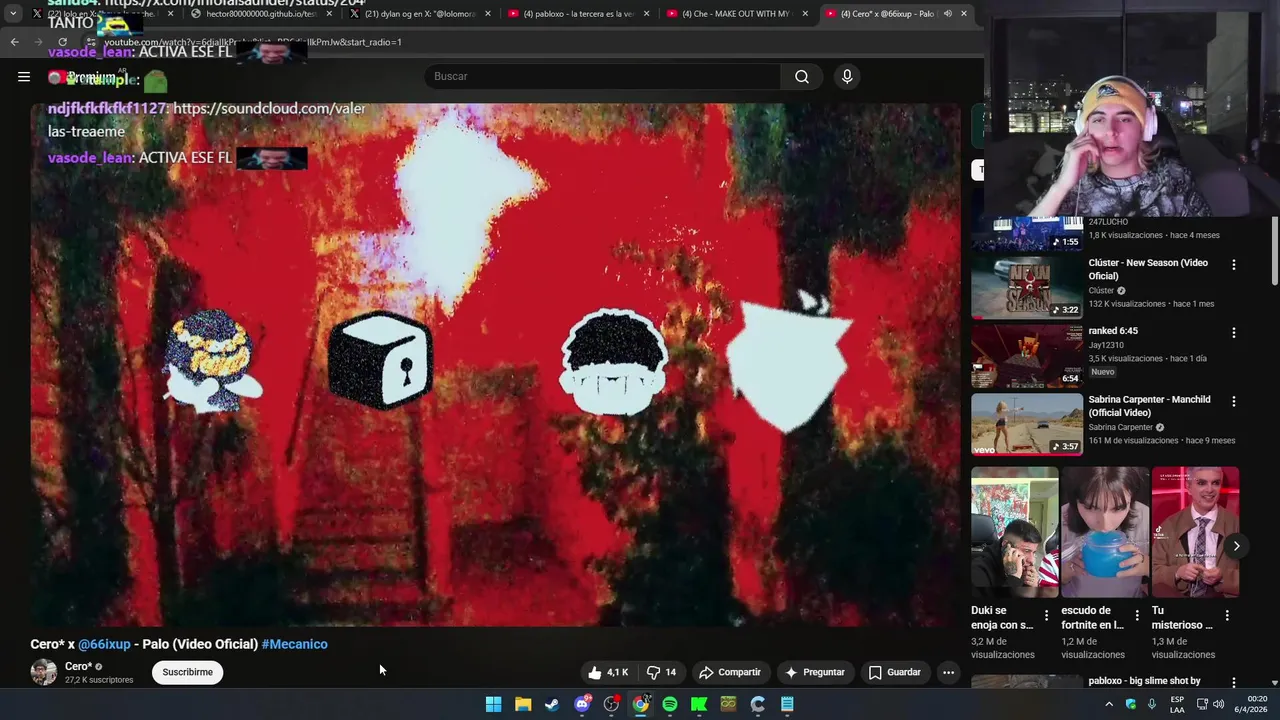
Task: Go back with browser back arrow
Action: [14, 42]
